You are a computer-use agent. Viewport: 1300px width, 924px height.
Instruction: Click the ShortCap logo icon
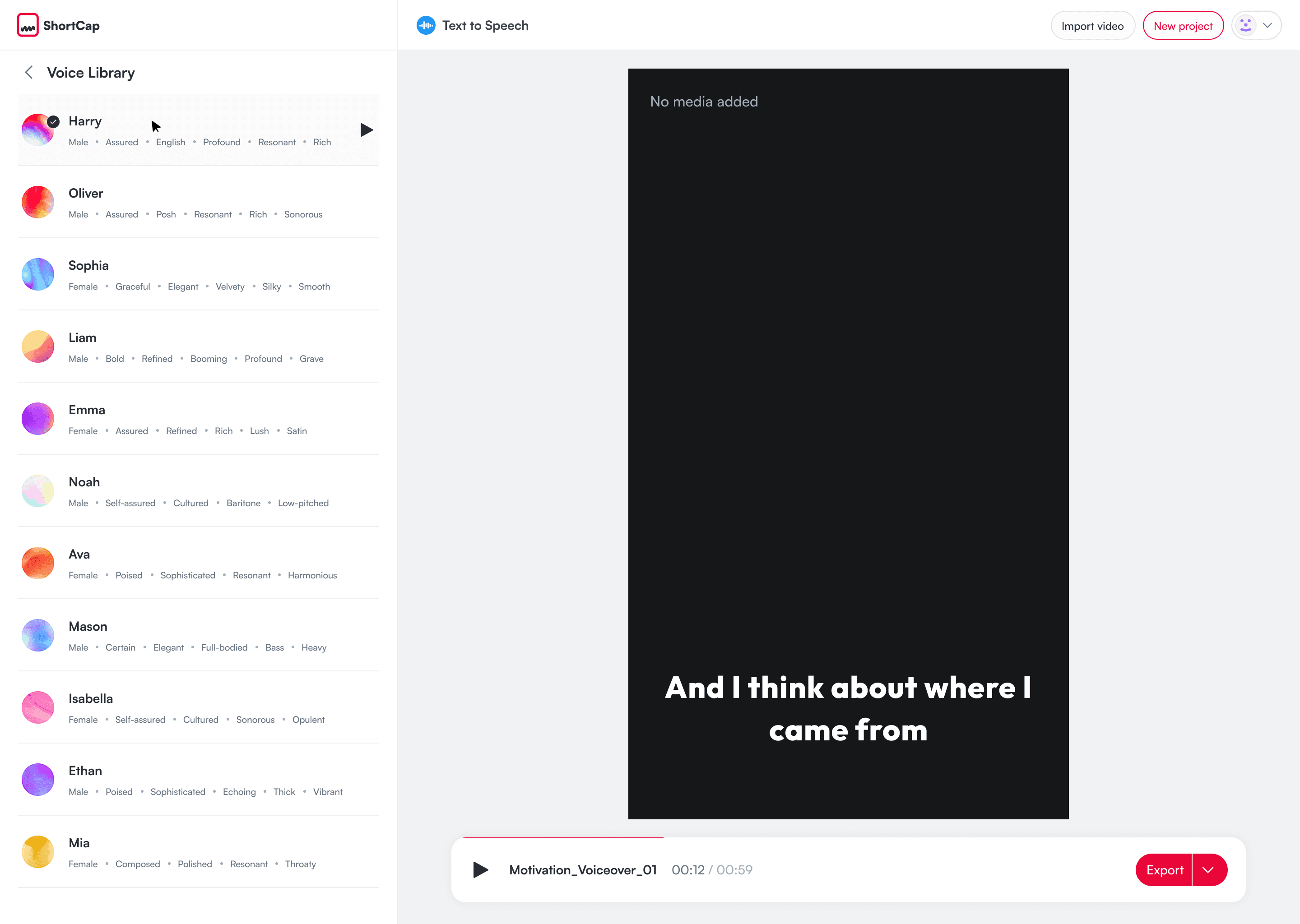(x=28, y=26)
